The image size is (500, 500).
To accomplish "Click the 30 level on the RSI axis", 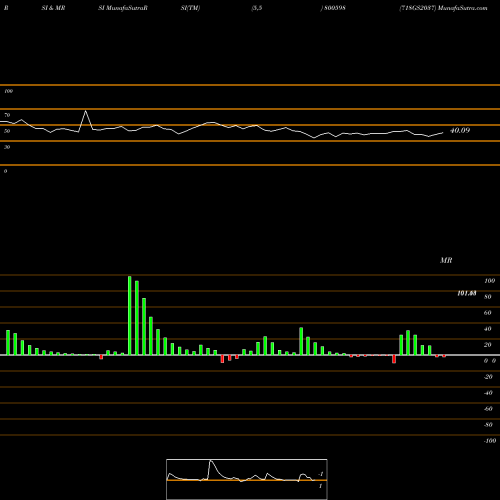I will tap(7, 147).
